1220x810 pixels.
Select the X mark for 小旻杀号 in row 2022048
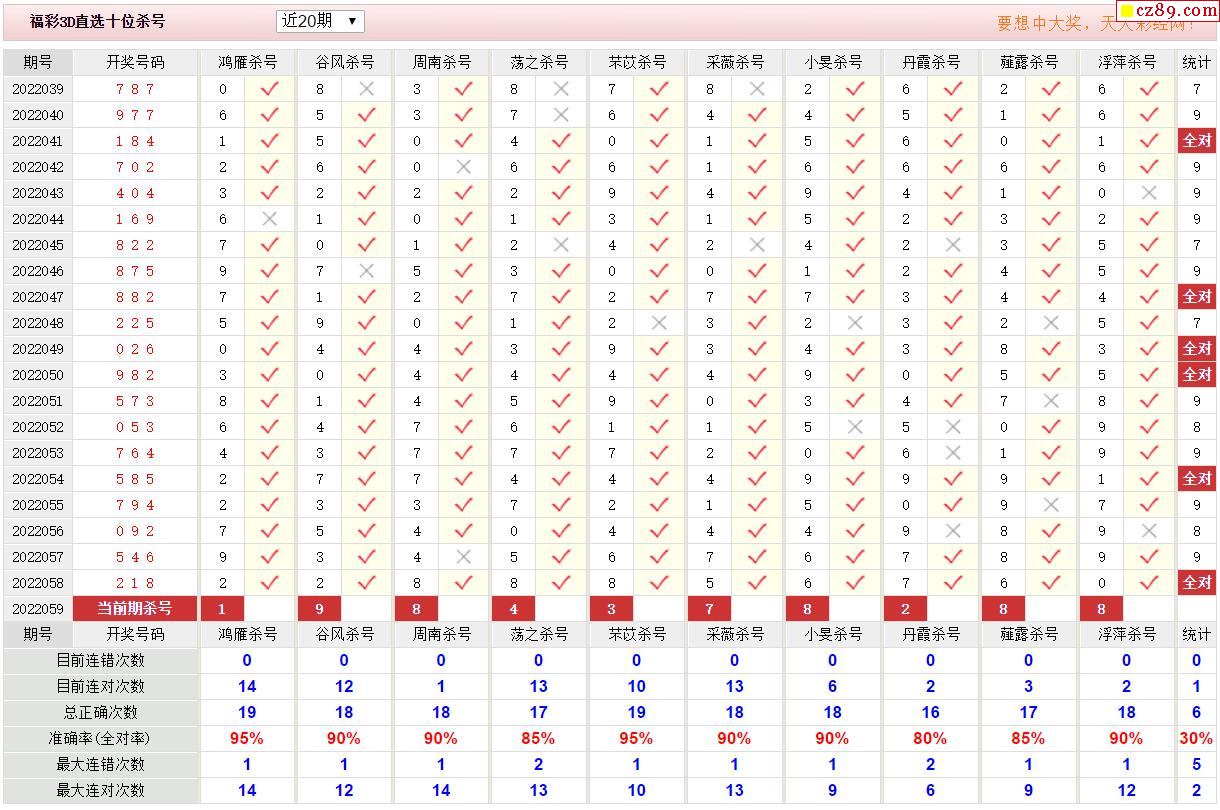coord(855,323)
